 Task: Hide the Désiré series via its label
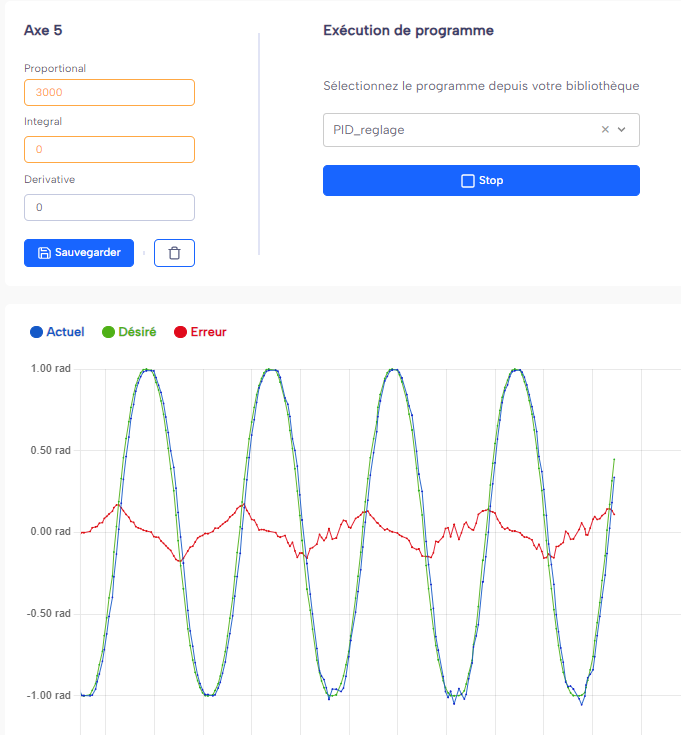[x=137, y=332]
